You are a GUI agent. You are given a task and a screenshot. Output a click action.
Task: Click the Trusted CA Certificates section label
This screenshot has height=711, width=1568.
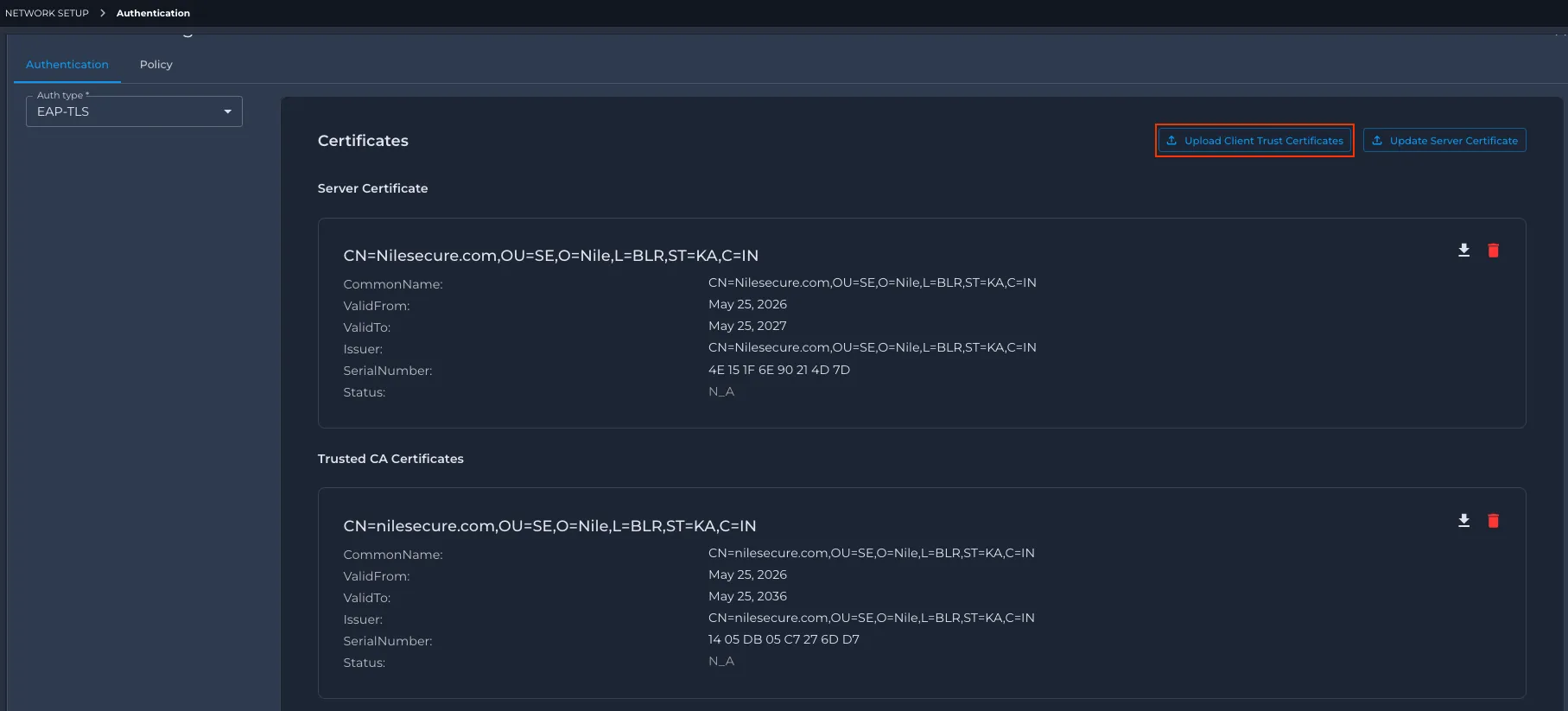390,459
